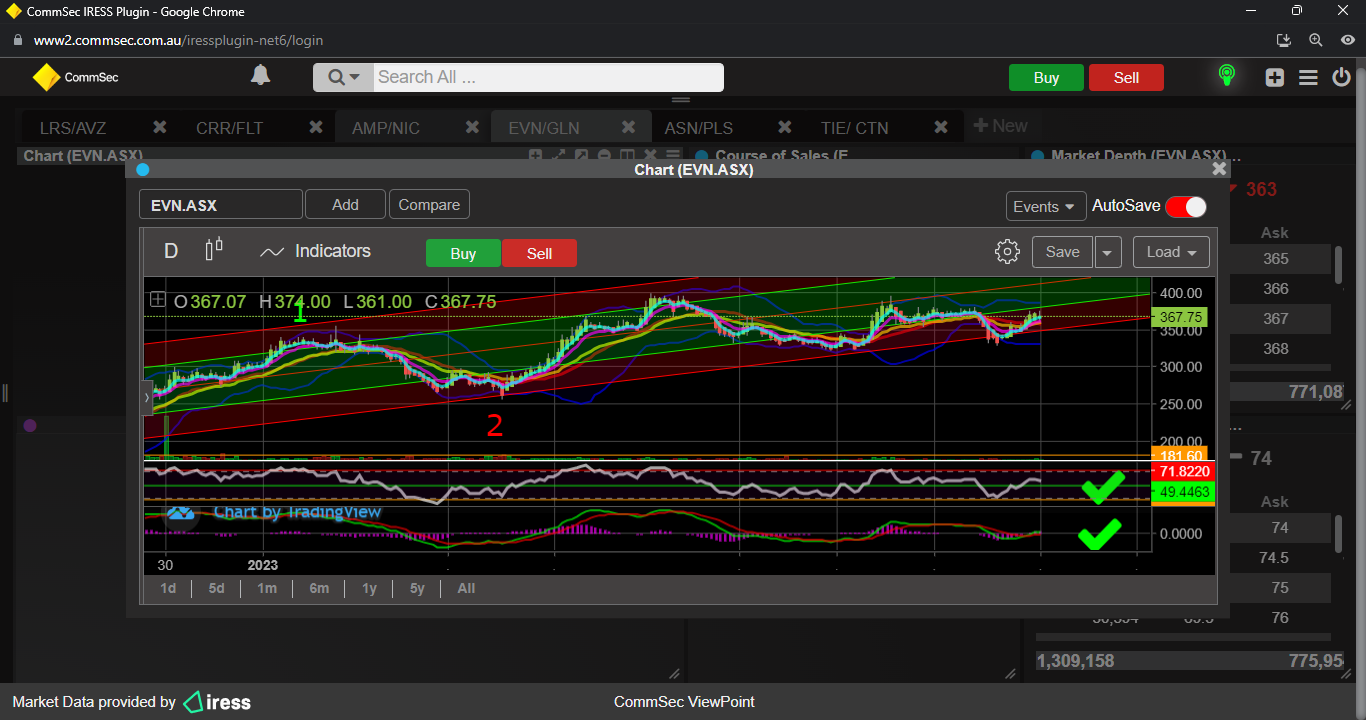1366x720 pixels.
Task: Close the TIE/ CTN workspace tab
Action: coord(941,127)
